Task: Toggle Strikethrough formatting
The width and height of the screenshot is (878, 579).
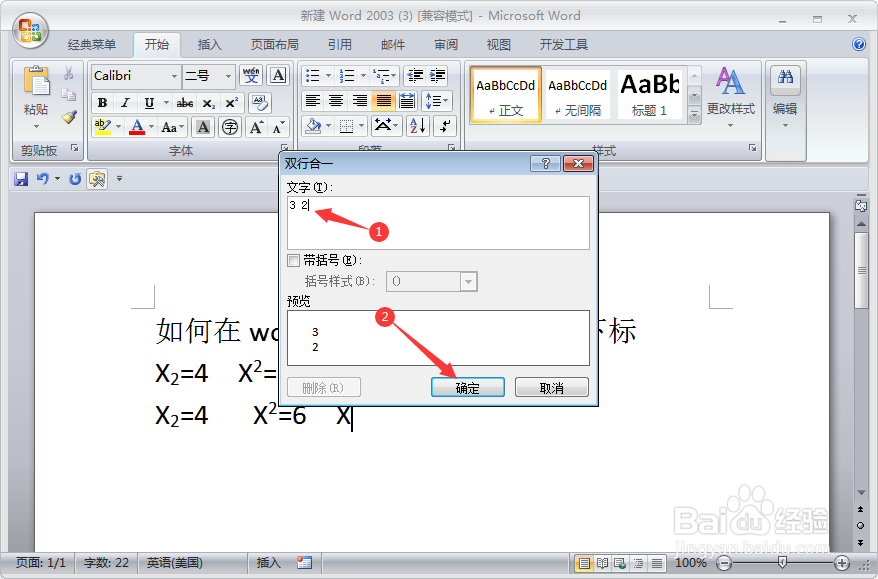Action: coord(185,103)
